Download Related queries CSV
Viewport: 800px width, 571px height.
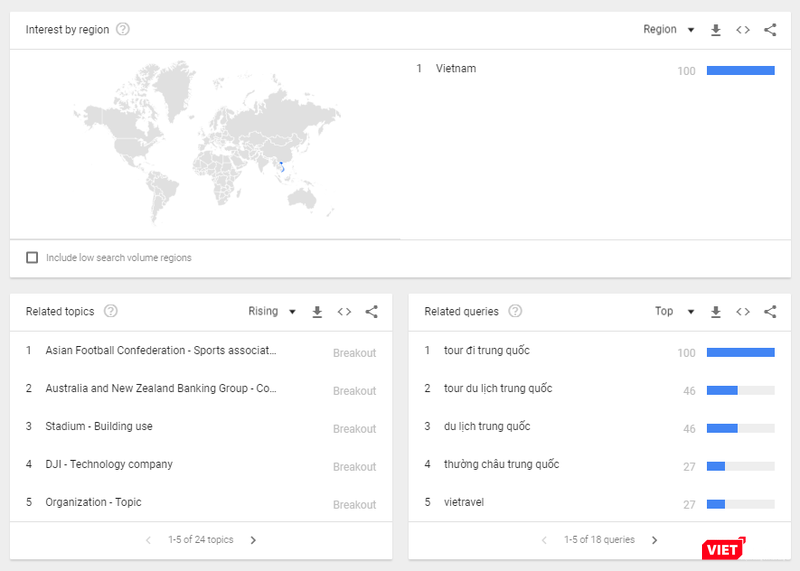716,312
